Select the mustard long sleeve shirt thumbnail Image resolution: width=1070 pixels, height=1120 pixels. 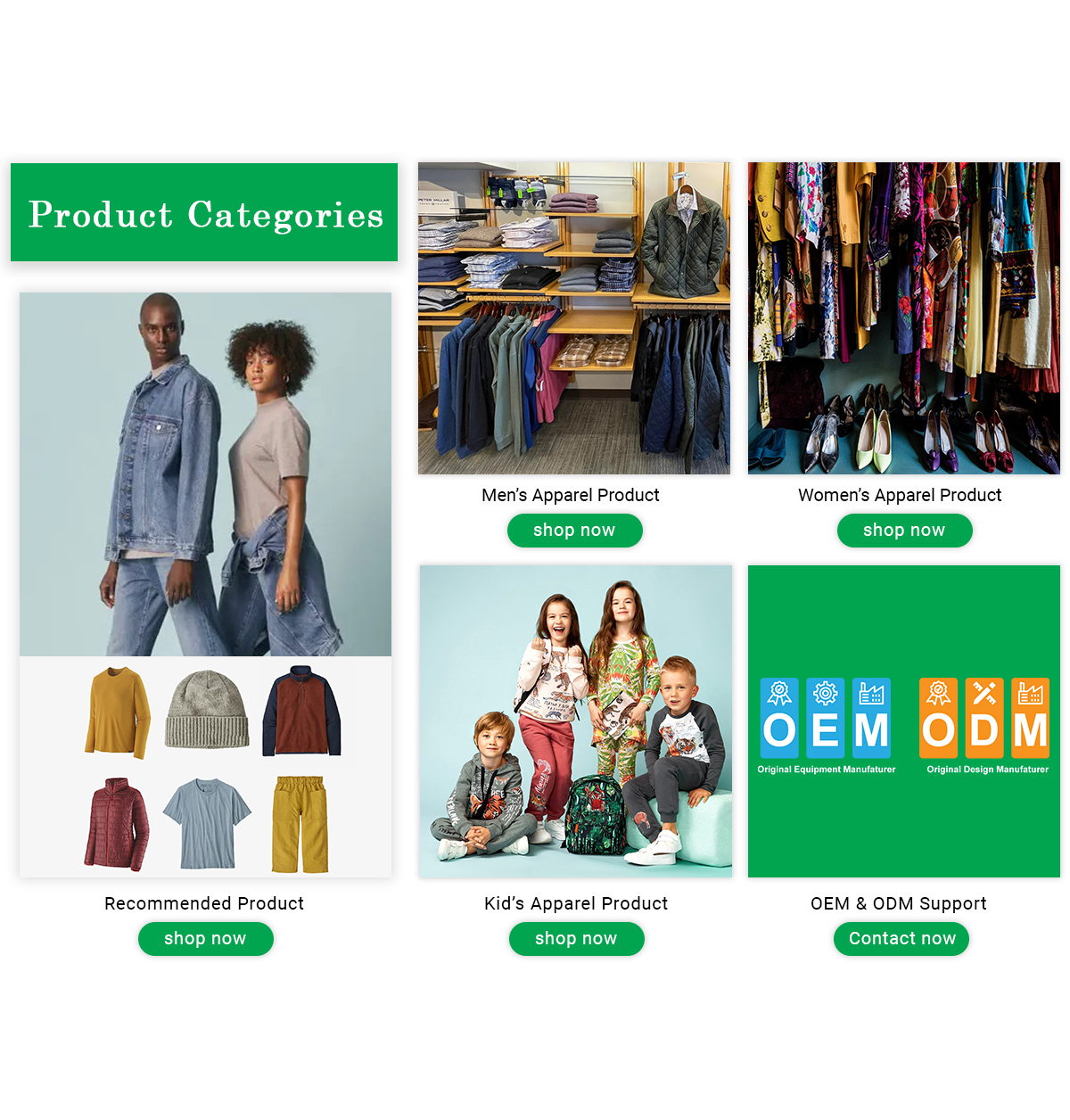118,712
